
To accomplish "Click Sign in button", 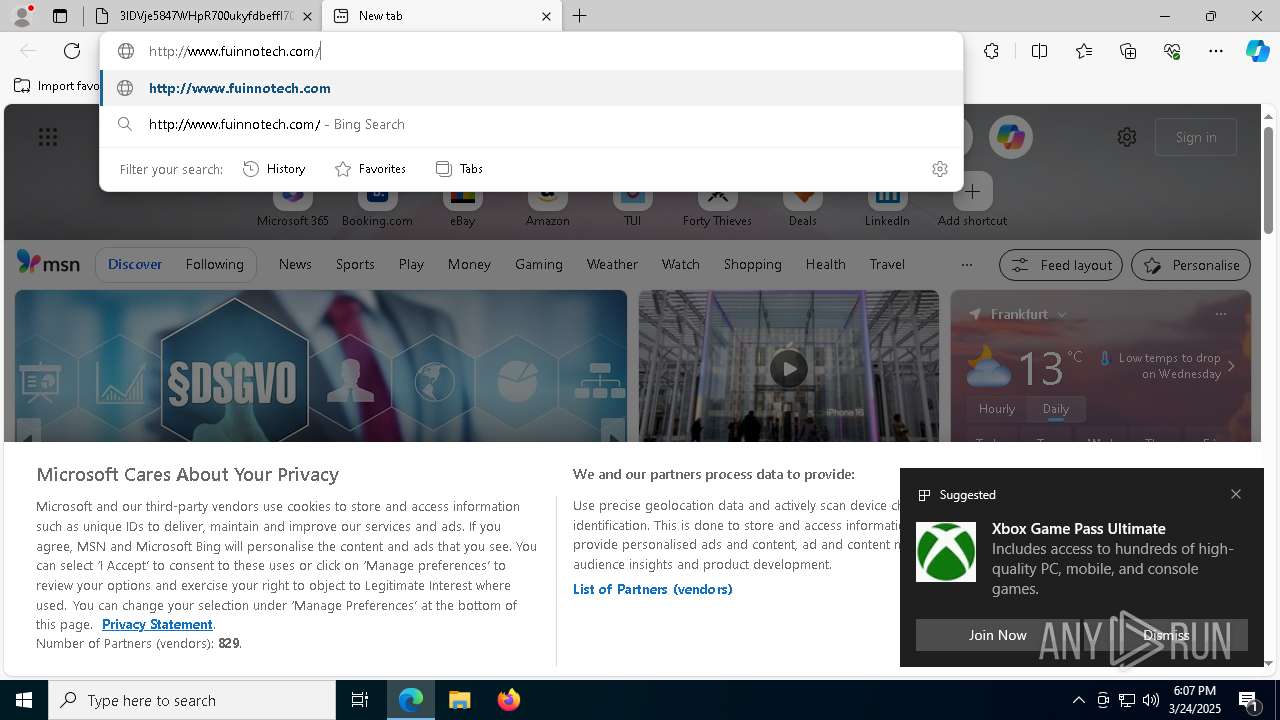I will [x=1196, y=137].
